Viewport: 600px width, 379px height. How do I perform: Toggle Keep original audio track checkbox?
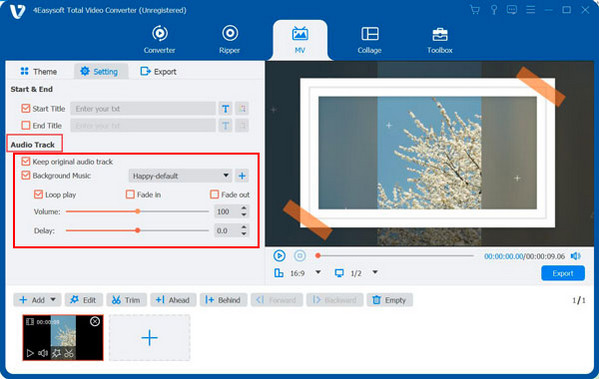click(x=26, y=161)
